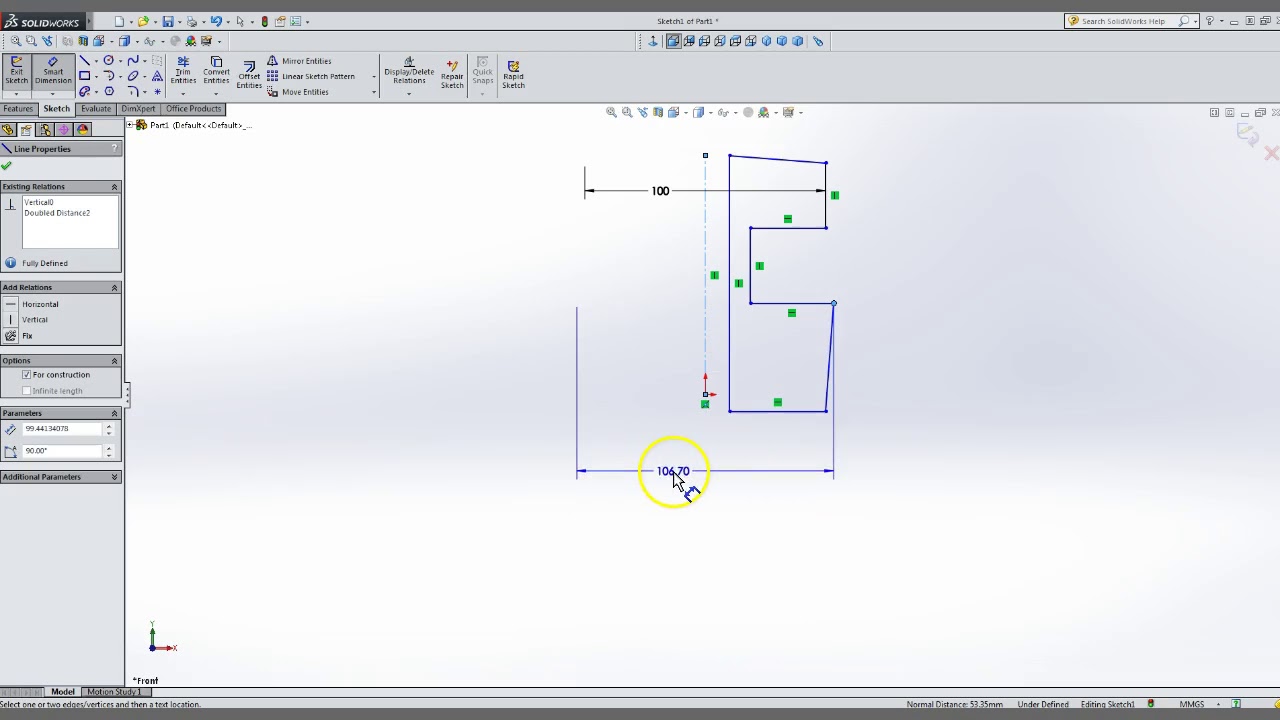Print the document
The image size is (1280, 720).
click(x=192, y=21)
